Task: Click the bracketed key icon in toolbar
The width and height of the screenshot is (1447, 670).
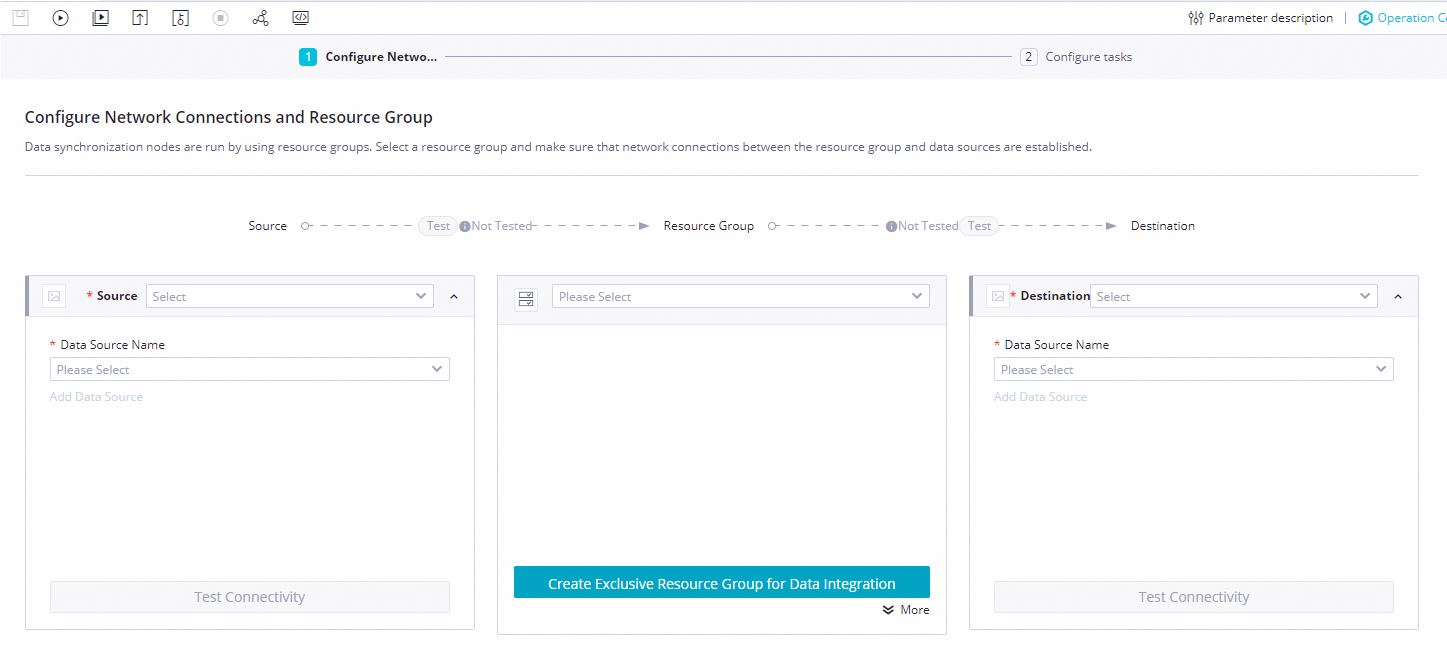Action: pos(180,17)
